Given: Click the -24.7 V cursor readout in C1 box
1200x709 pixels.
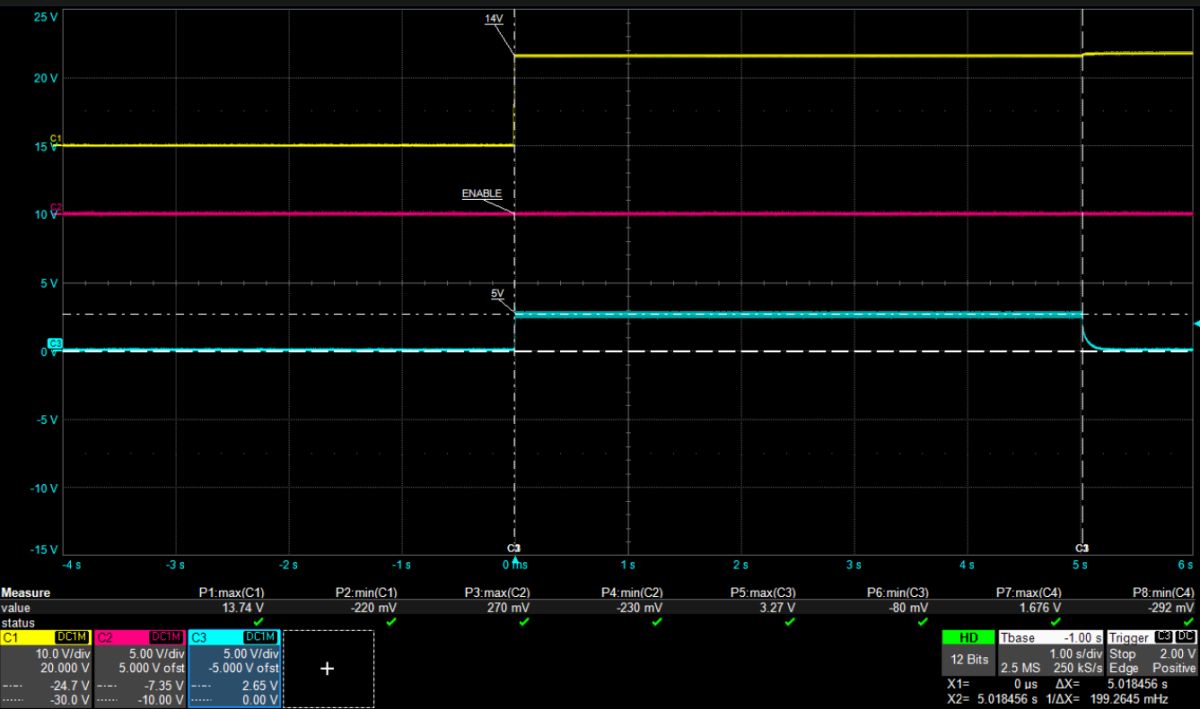Looking at the screenshot, I should [x=71, y=685].
